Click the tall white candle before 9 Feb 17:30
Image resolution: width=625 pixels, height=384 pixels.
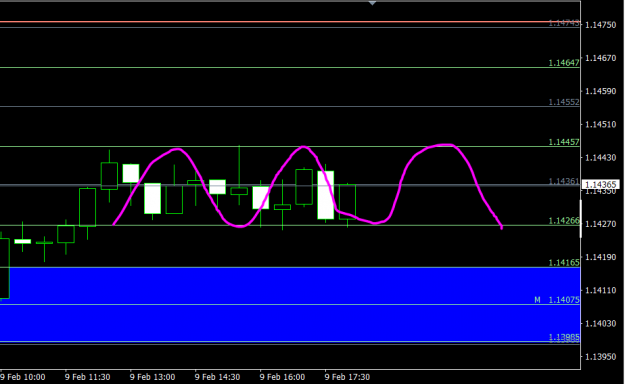326,195
